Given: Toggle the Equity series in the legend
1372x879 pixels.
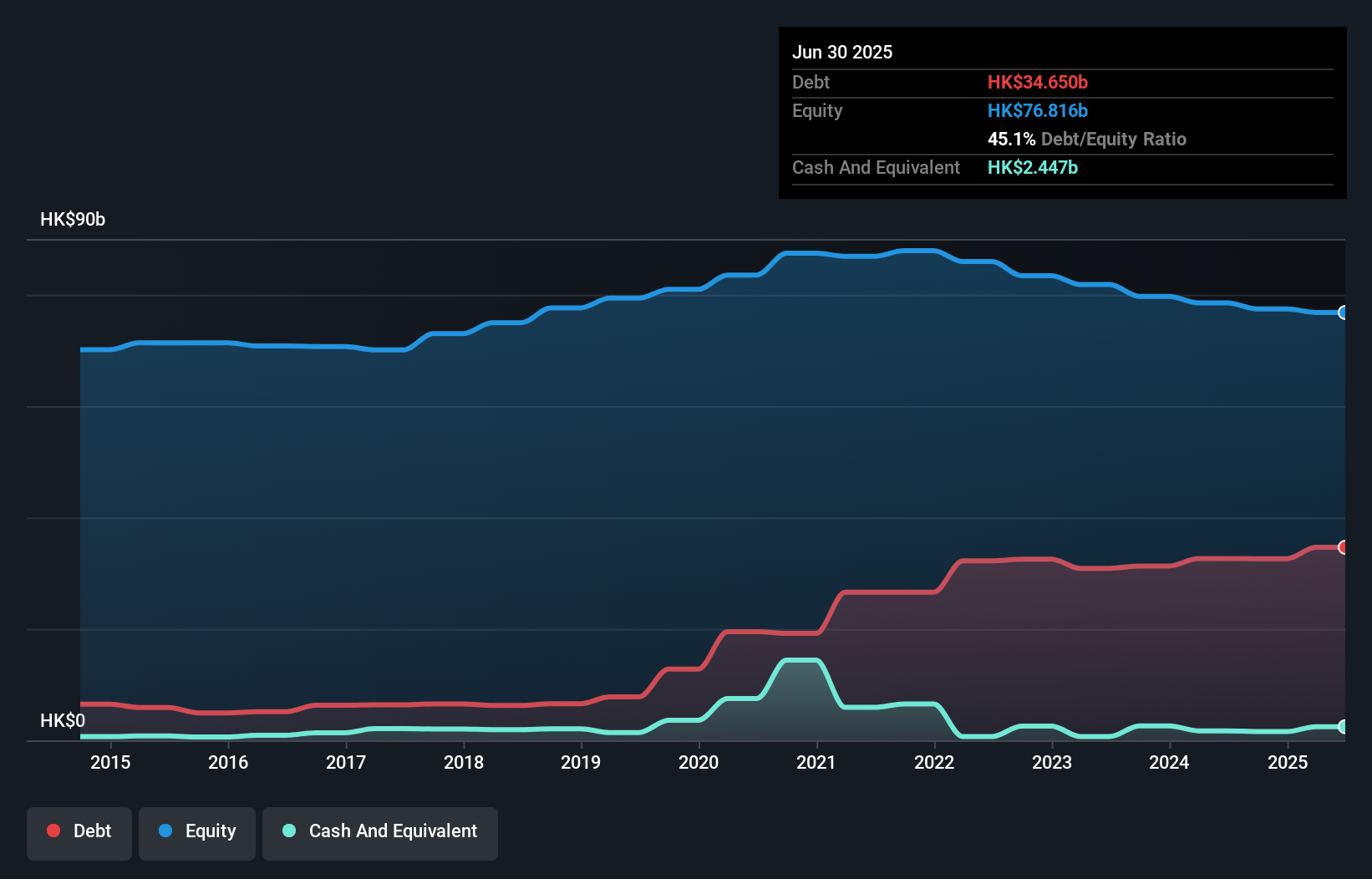Looking at the screenshot, I should [x=197, y=832].
